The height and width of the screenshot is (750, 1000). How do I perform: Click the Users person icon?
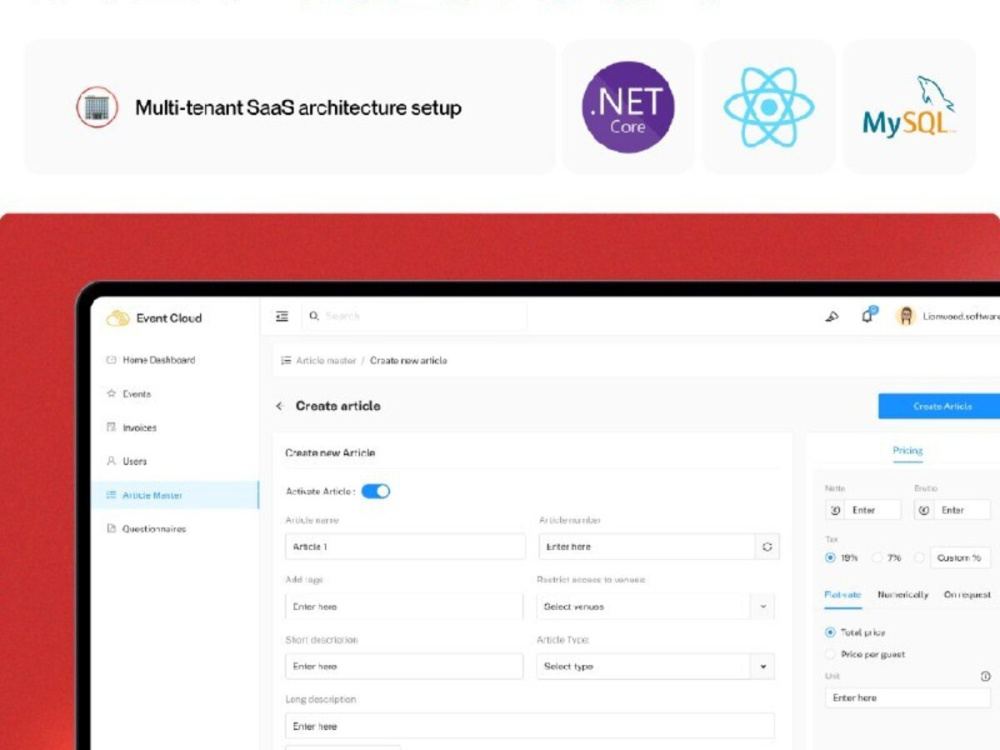coord(111,461)
